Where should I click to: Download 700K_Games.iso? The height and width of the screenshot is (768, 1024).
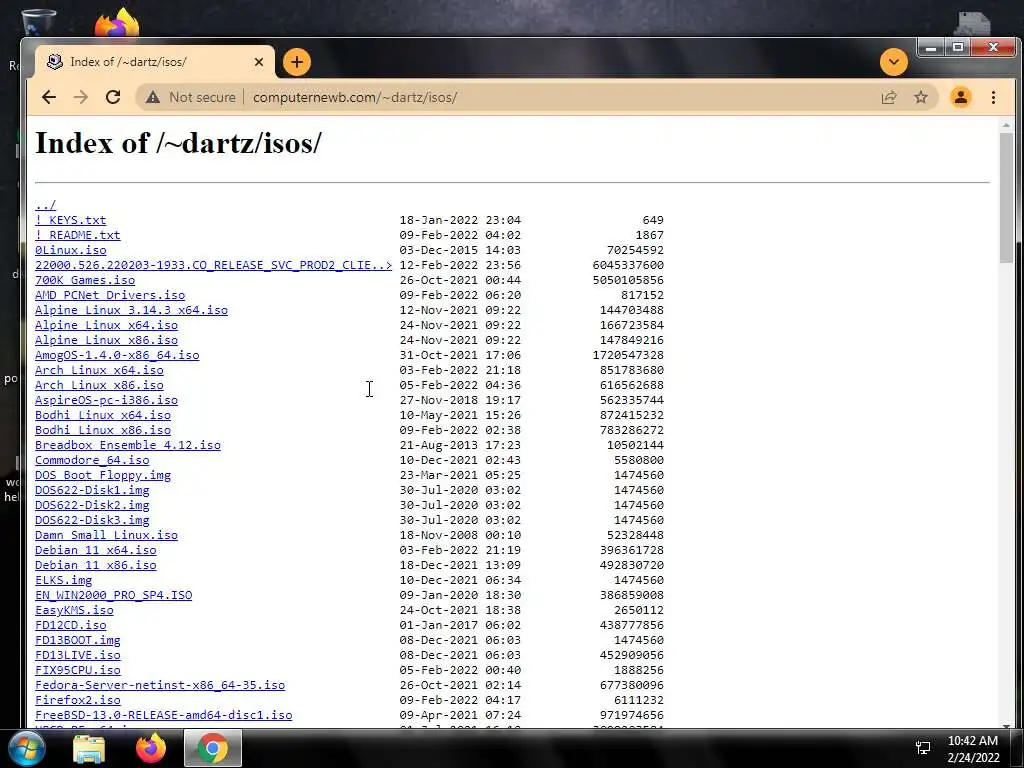coord(85,280)
